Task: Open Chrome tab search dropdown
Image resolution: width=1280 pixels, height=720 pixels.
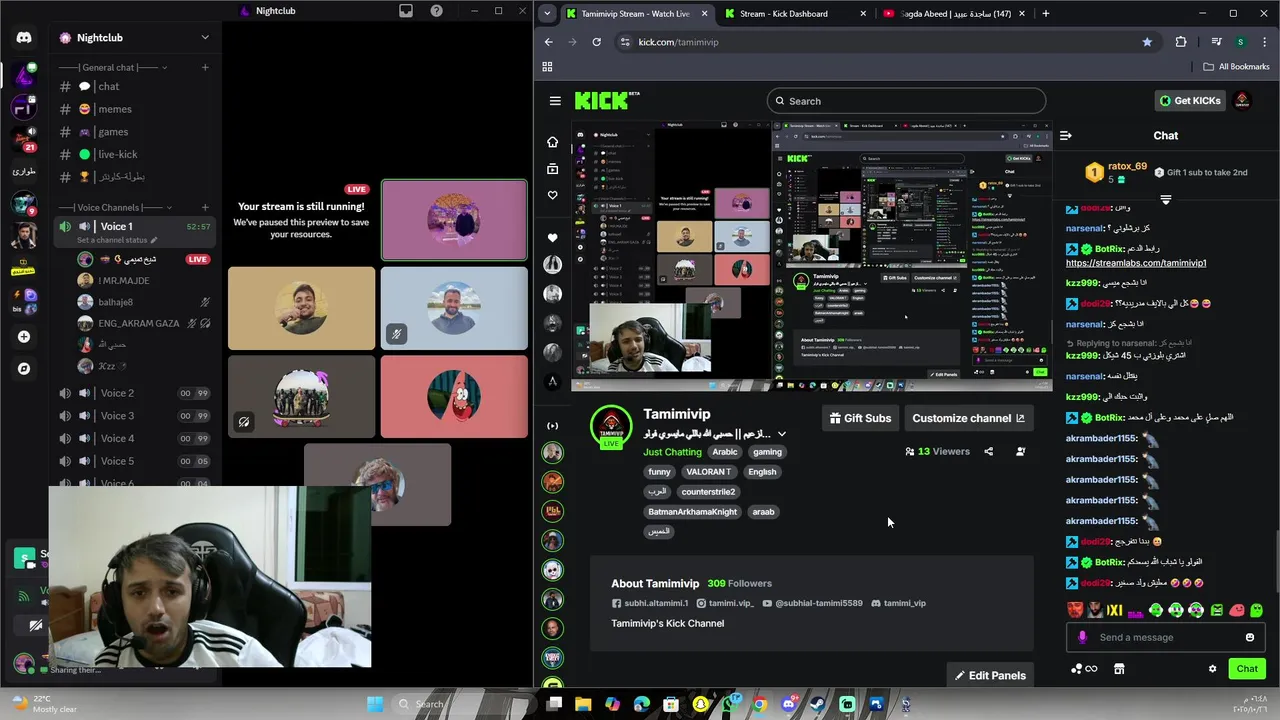Action: click(546, 13)
